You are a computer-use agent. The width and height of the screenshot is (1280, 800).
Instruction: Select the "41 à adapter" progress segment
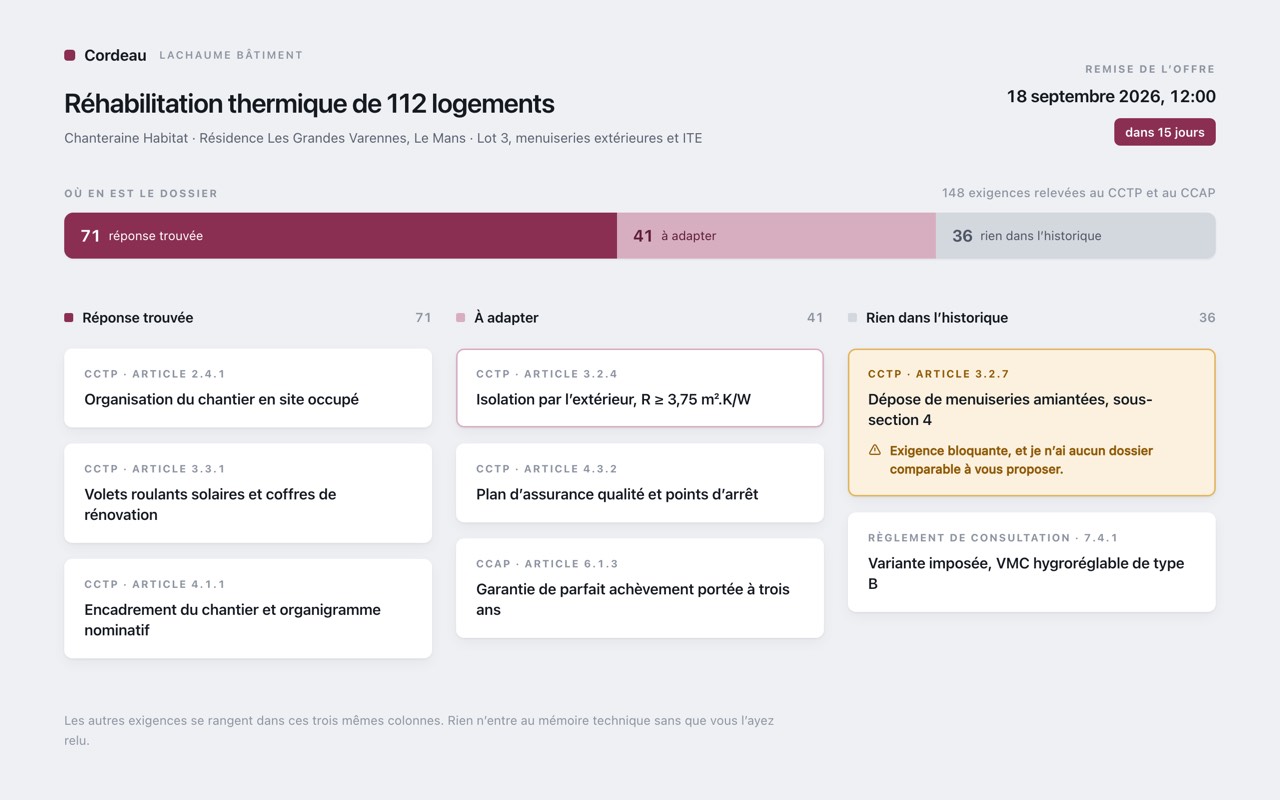(x=776, y=236)
